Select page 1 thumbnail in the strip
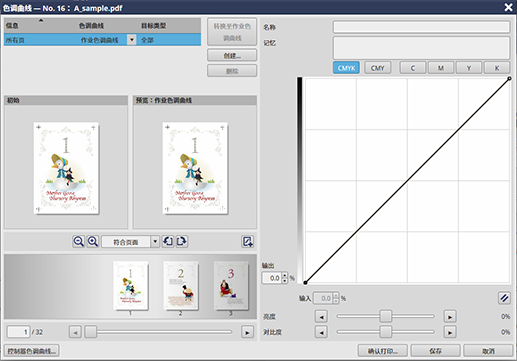This screenshot has height=361, width=517. click(x=131, y=286)
